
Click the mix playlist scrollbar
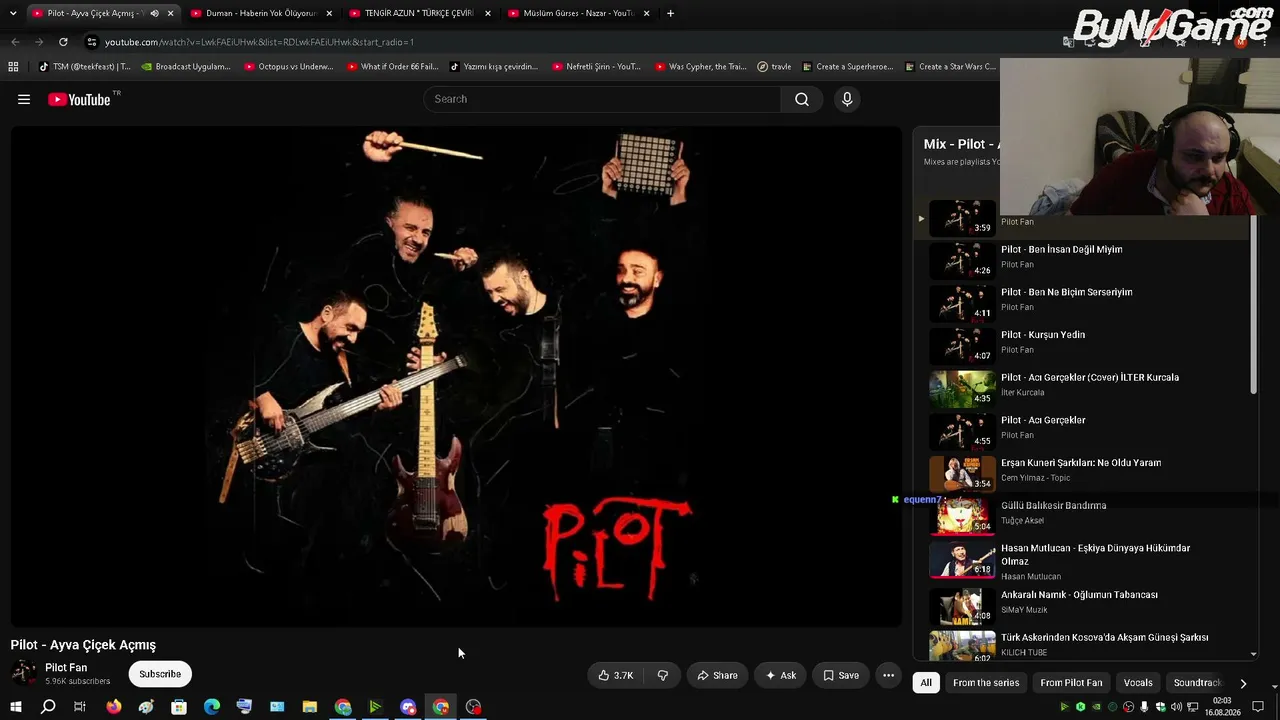pos(1254,304)
